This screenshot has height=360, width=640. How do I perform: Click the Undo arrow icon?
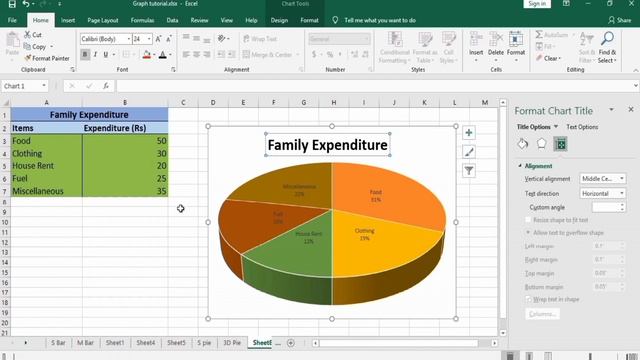pyautogui.click(x=26, y=4)
